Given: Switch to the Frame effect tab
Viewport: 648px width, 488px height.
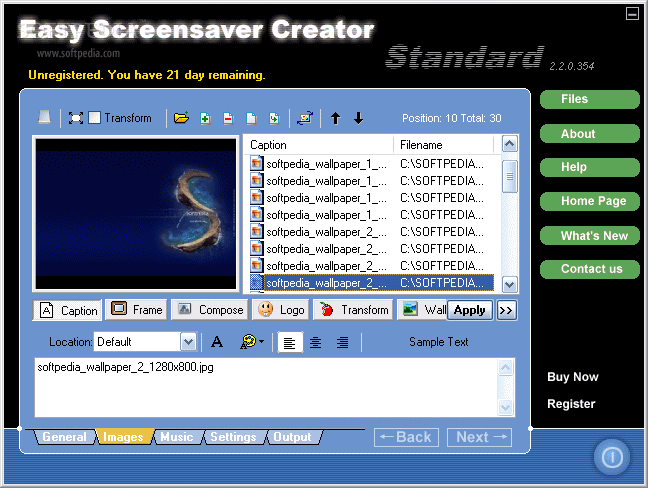Looking at the screenshot, I should point(136,309).
